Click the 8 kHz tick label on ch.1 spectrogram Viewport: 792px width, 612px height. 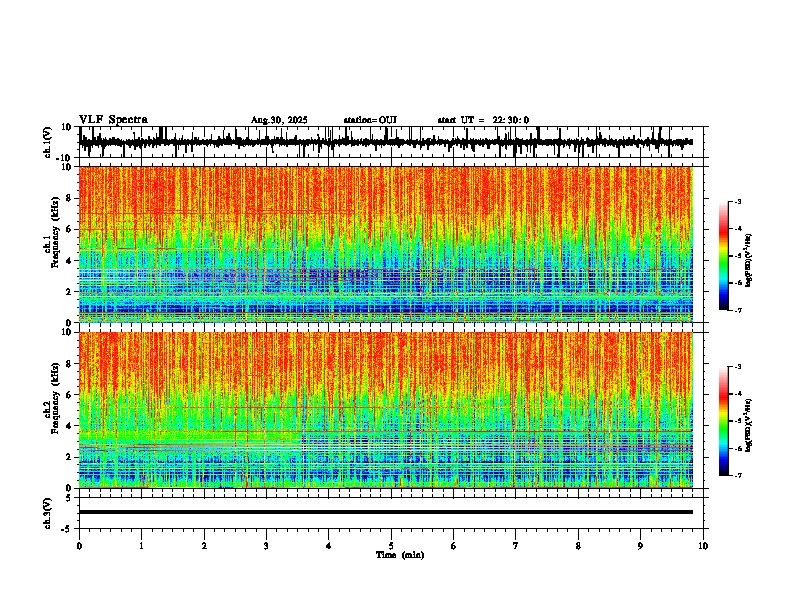pyautogui.click(x=69, y=198)
